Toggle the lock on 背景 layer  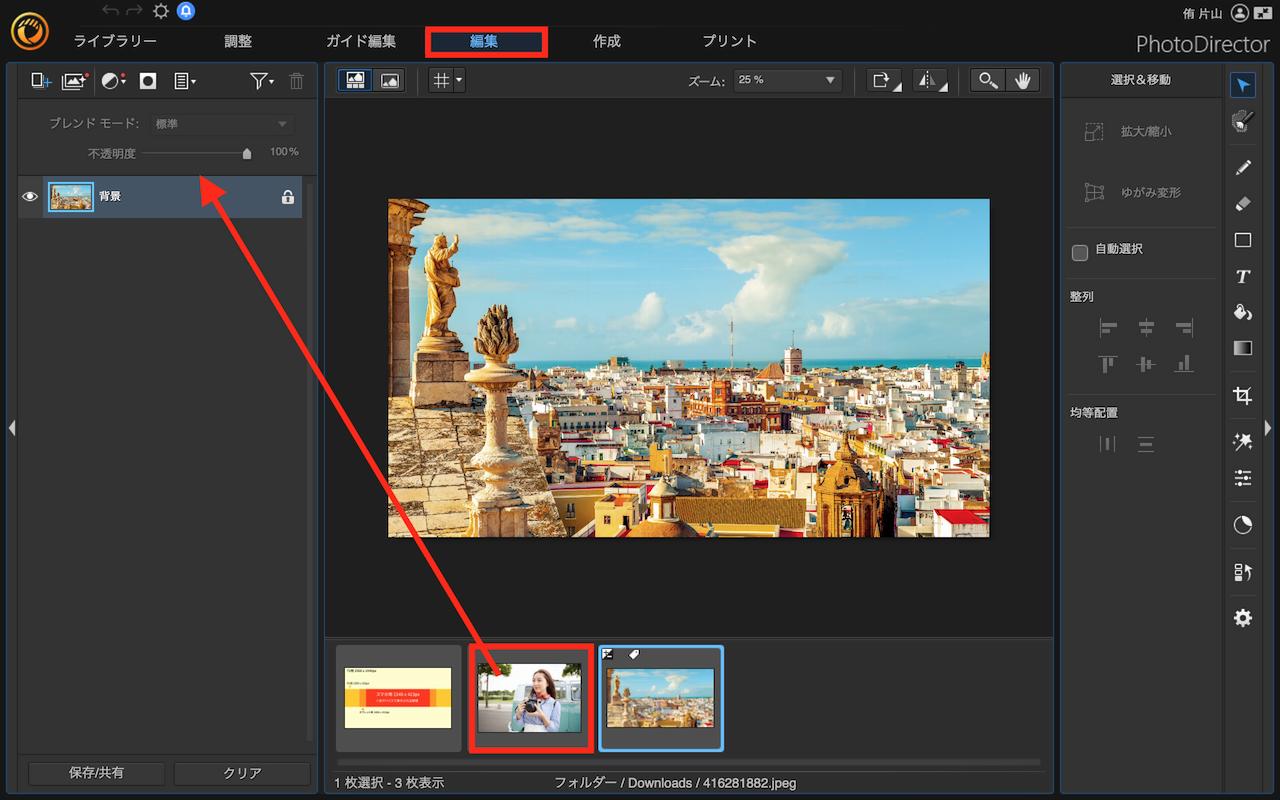(288, 197)
